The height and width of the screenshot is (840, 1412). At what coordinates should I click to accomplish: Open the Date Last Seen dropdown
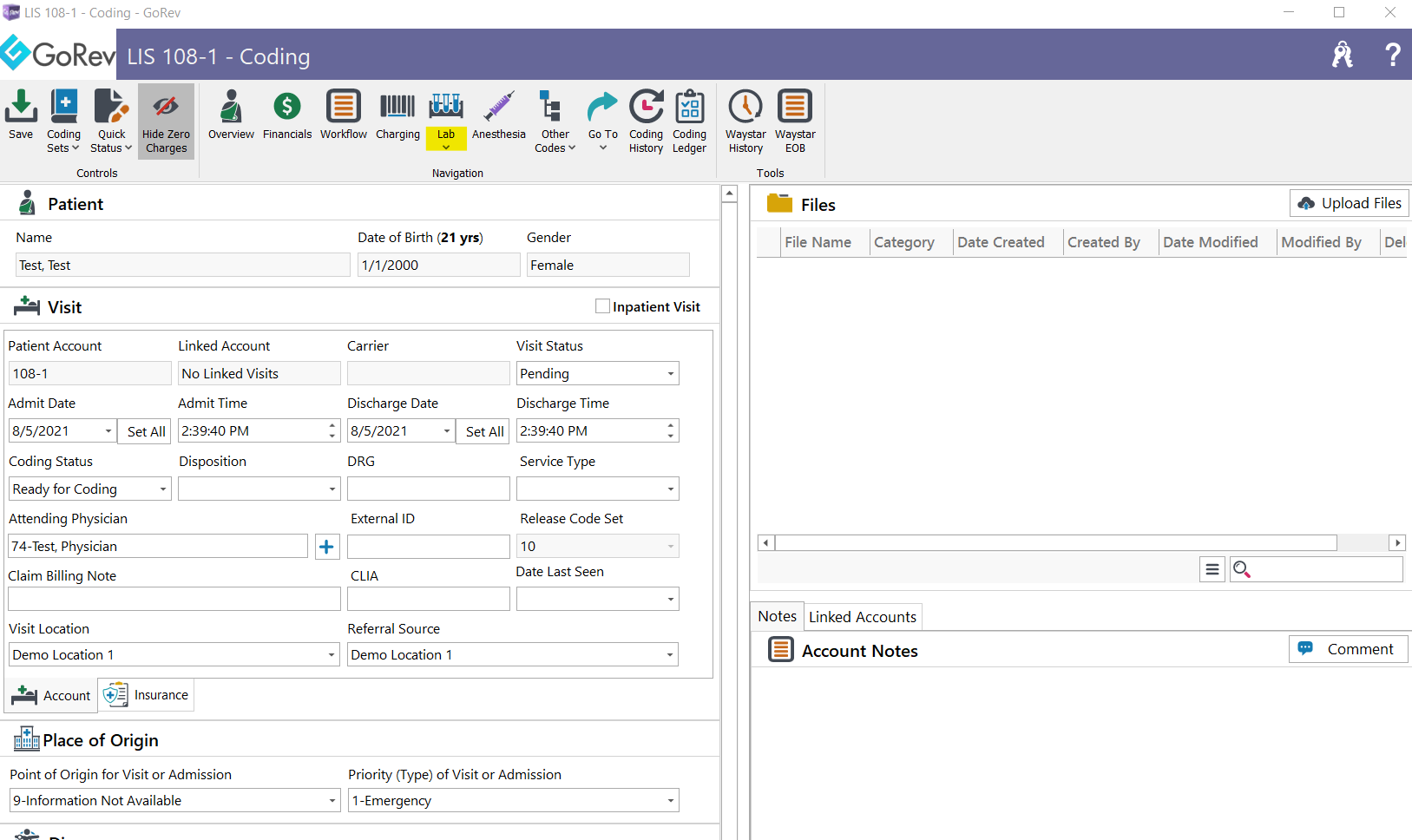(671, 600)
